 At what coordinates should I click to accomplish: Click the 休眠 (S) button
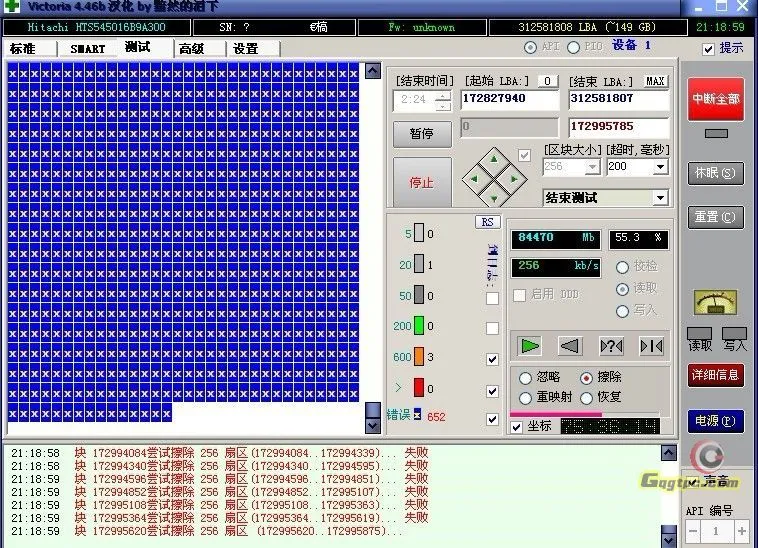(715, 173)
